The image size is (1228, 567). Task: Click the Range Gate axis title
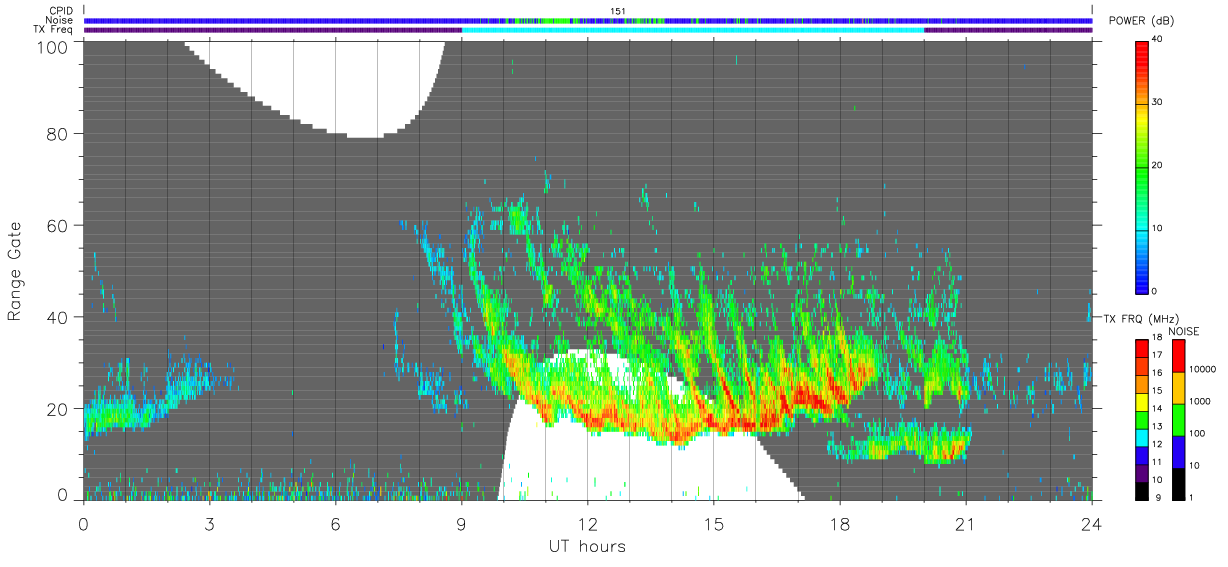tap(15, 272)
